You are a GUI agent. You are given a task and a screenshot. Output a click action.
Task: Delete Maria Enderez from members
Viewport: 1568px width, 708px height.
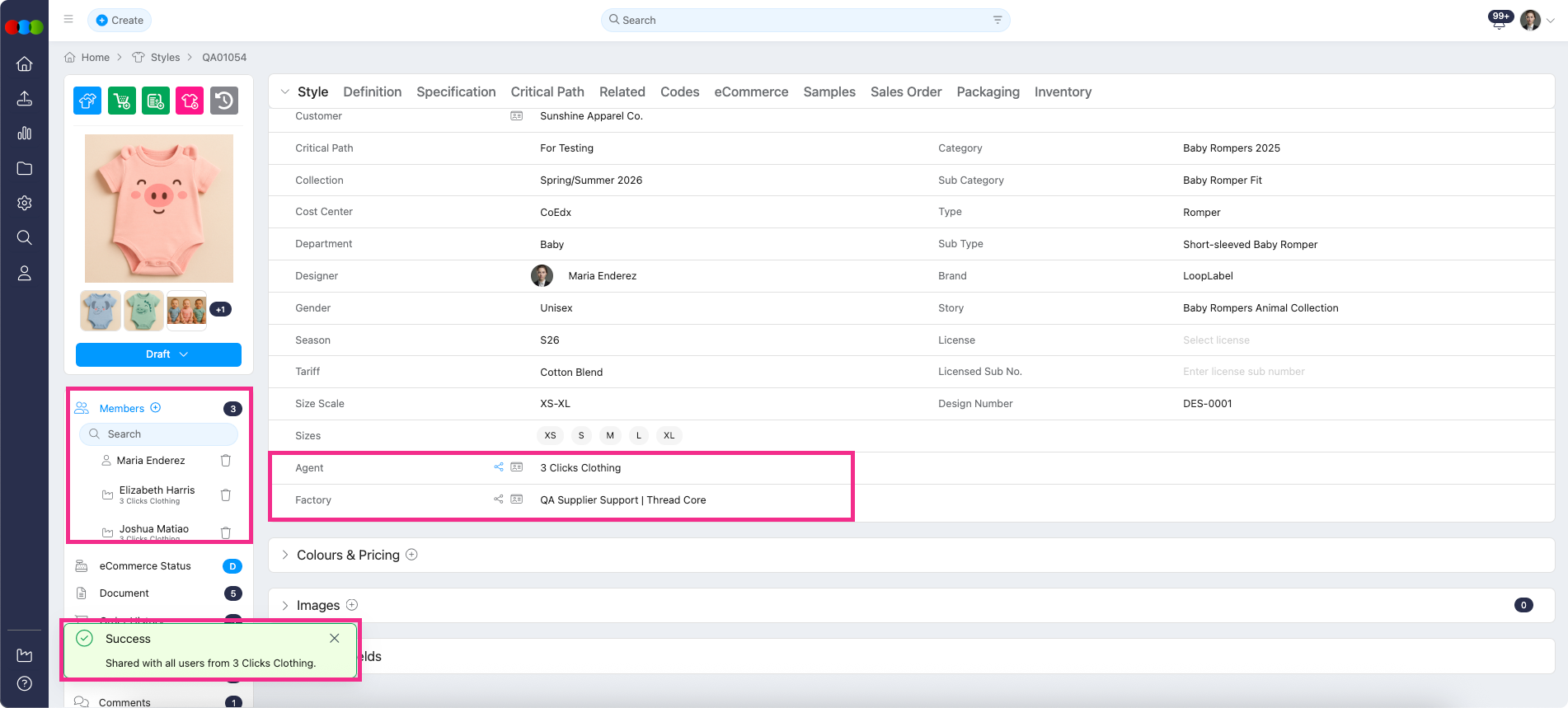[226, 461]
